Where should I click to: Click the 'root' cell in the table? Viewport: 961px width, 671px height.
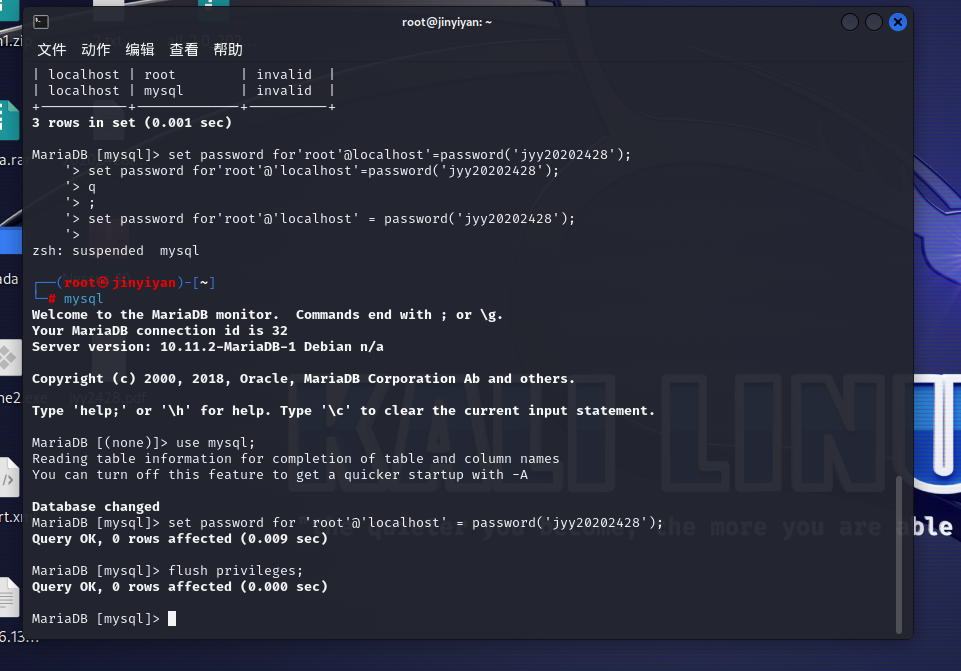(159, 74)
